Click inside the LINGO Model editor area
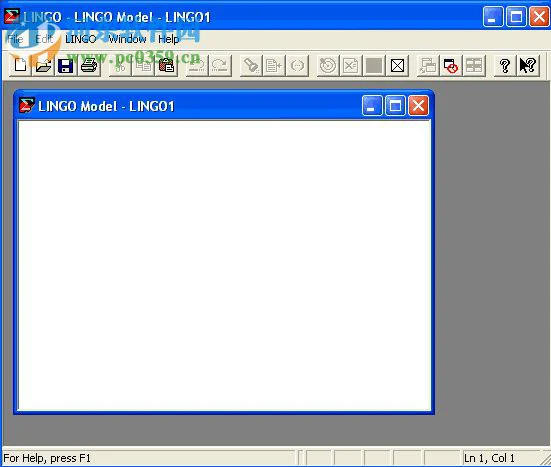Viewport: 551px width, 467px height. 224,265
